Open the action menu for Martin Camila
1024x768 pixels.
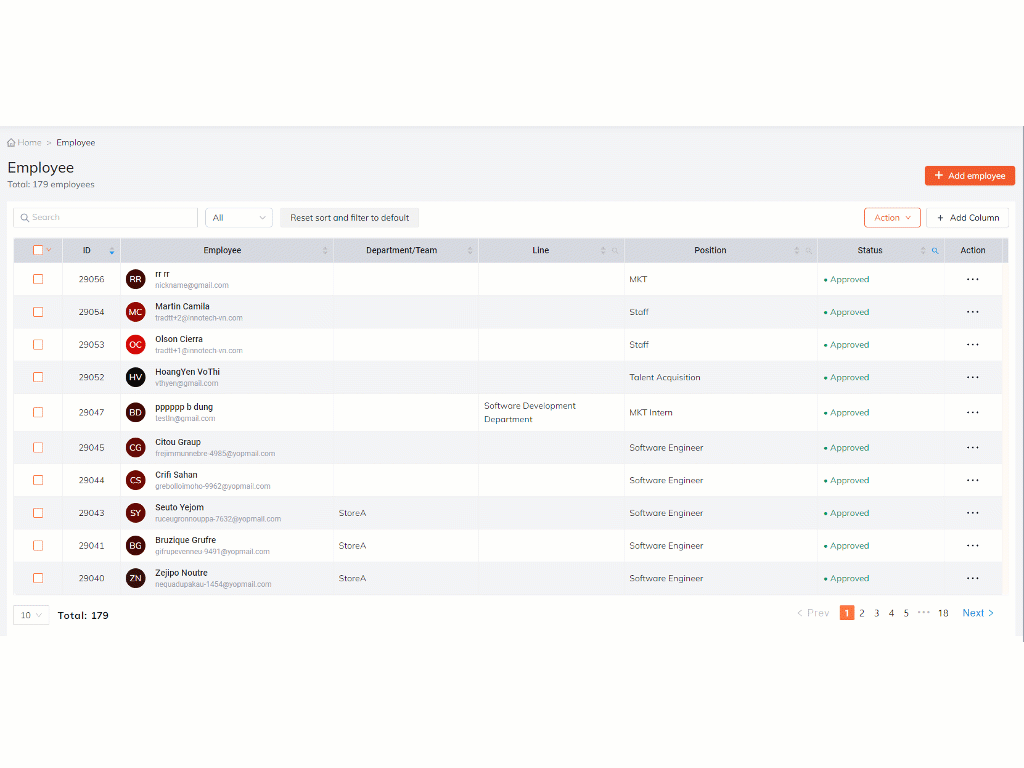(972, 312)
